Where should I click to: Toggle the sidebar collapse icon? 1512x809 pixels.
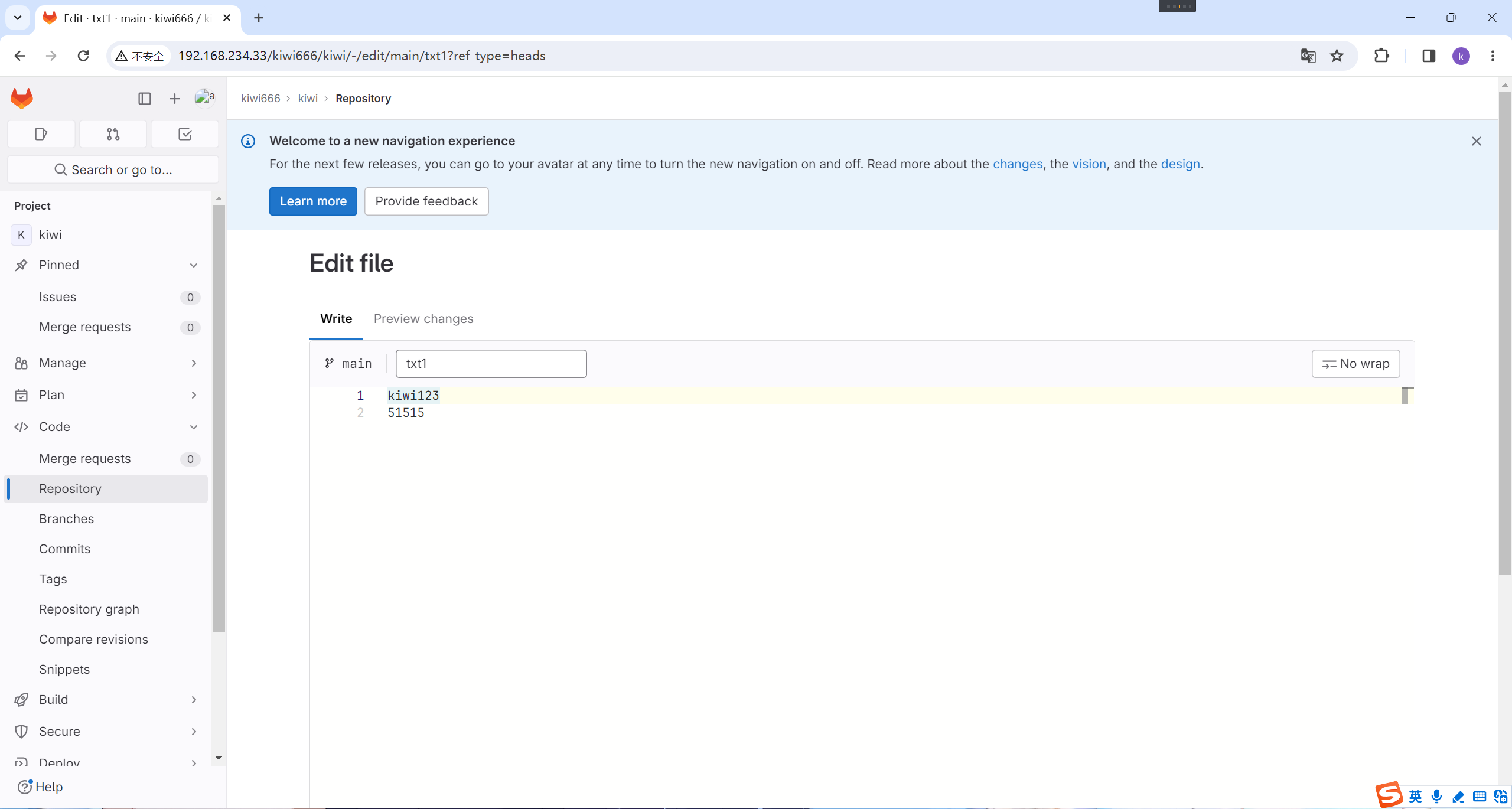[145, 99]
